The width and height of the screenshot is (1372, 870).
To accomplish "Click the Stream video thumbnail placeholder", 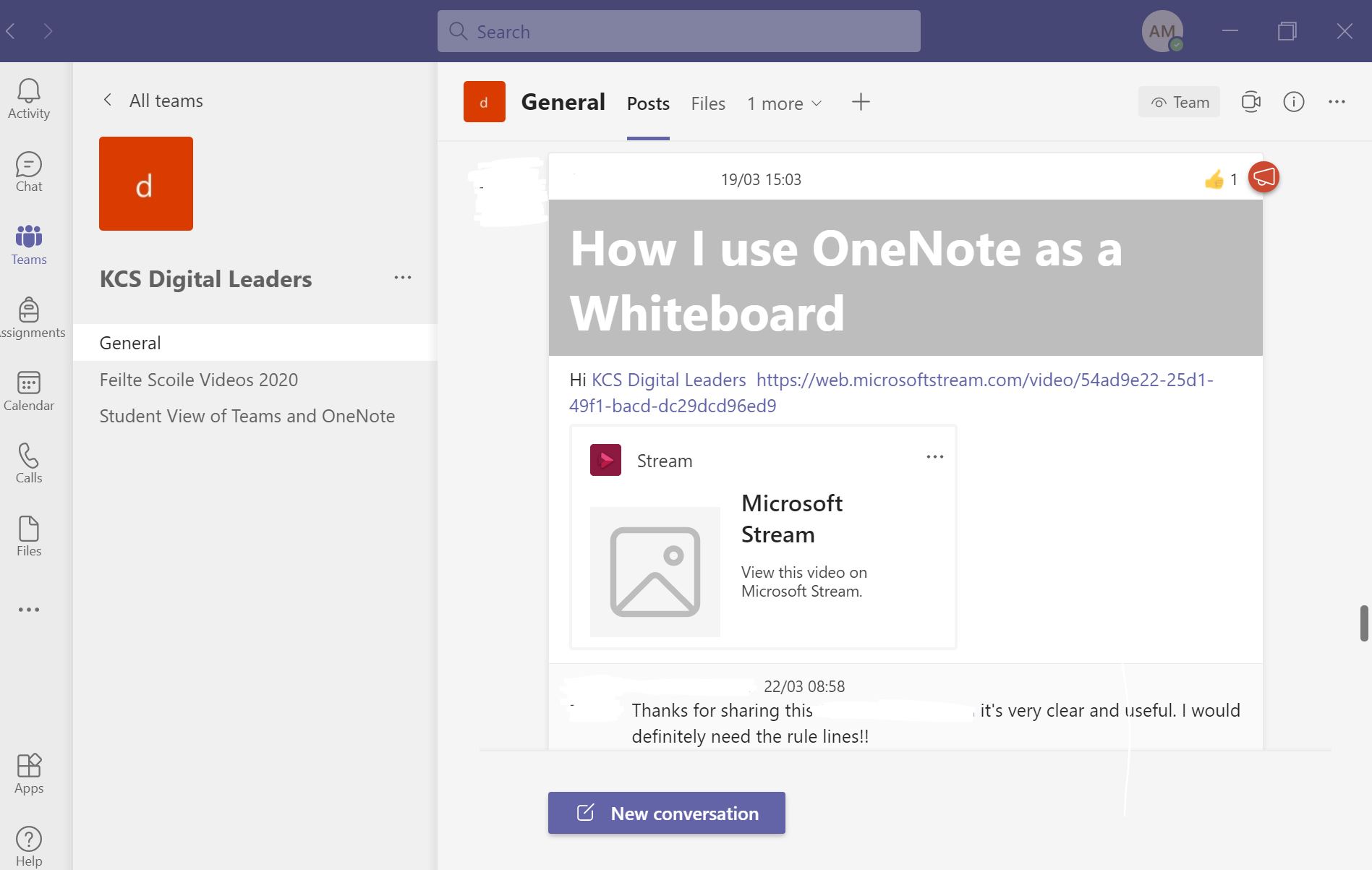I will (x=655, y=572).
